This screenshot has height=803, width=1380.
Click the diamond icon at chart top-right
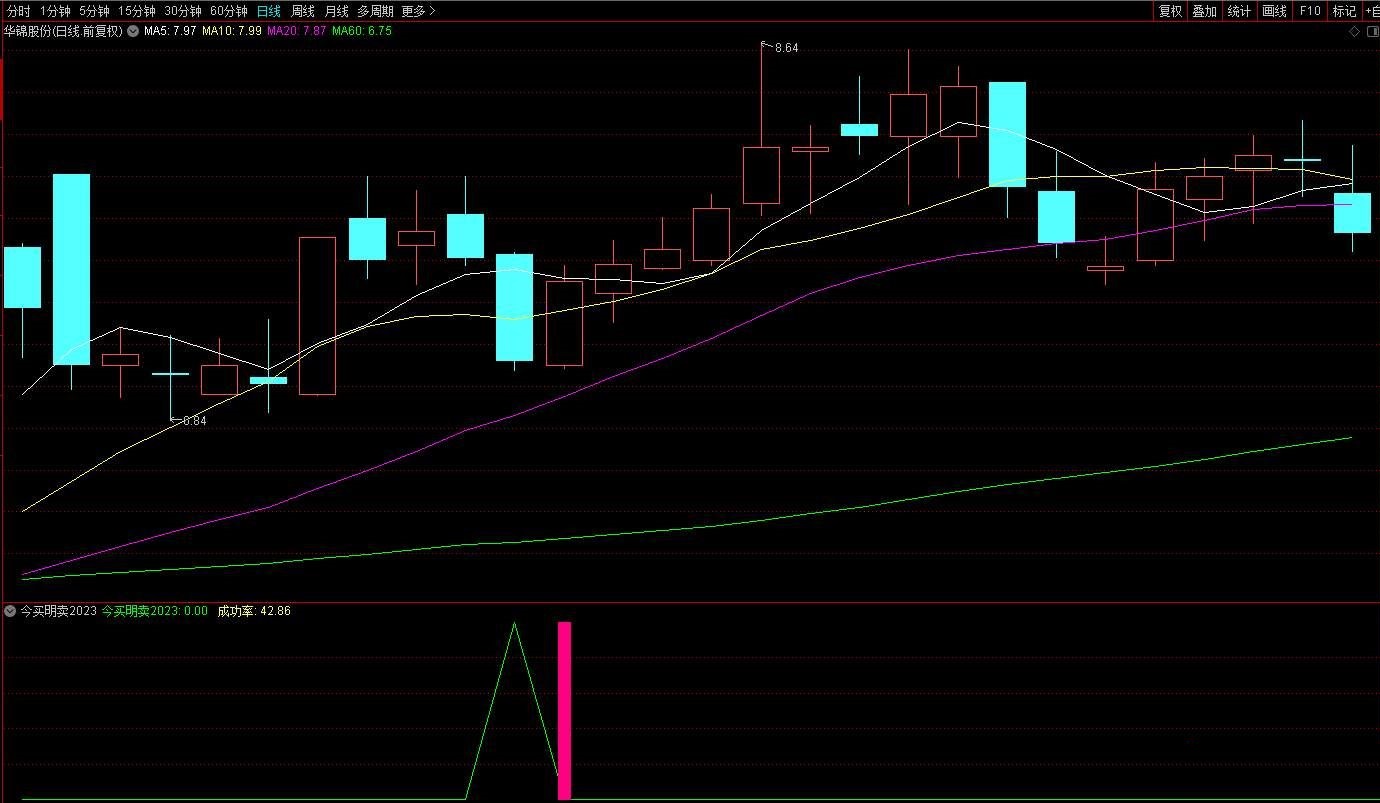(1355, 31)
